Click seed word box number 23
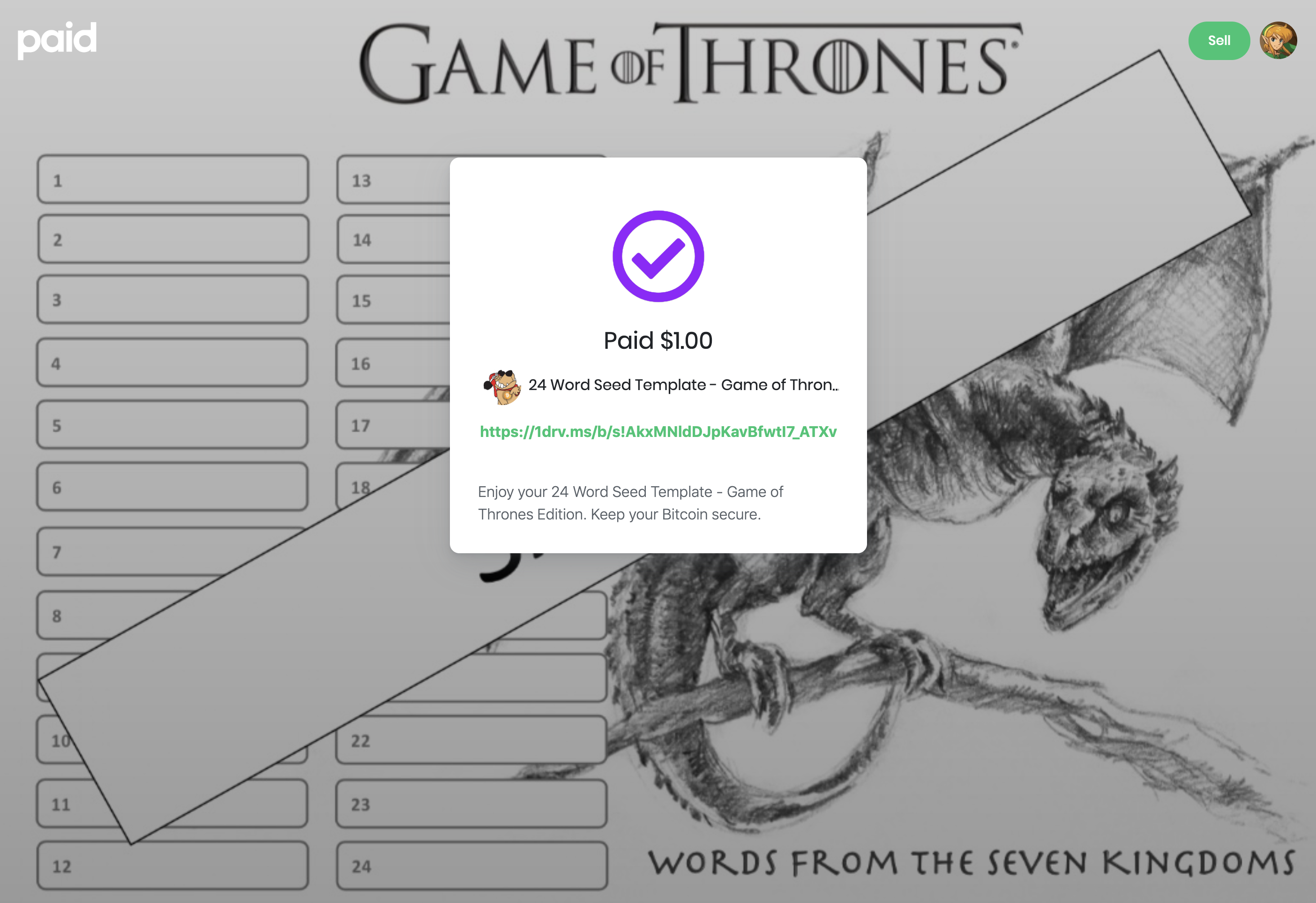This screenshot has width=1316, height=903. pos(471,803)
